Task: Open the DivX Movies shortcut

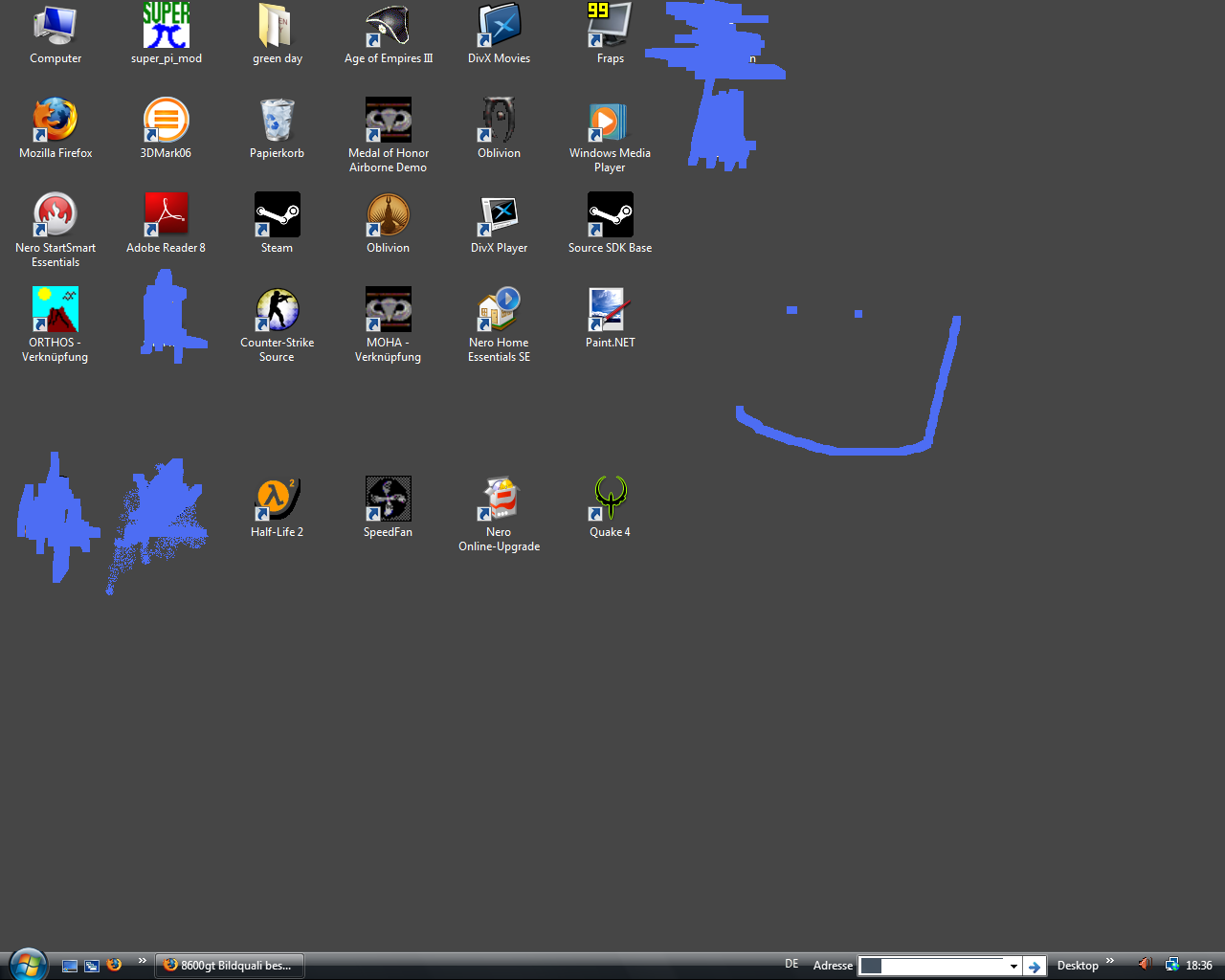Action: tap(499, 34)
